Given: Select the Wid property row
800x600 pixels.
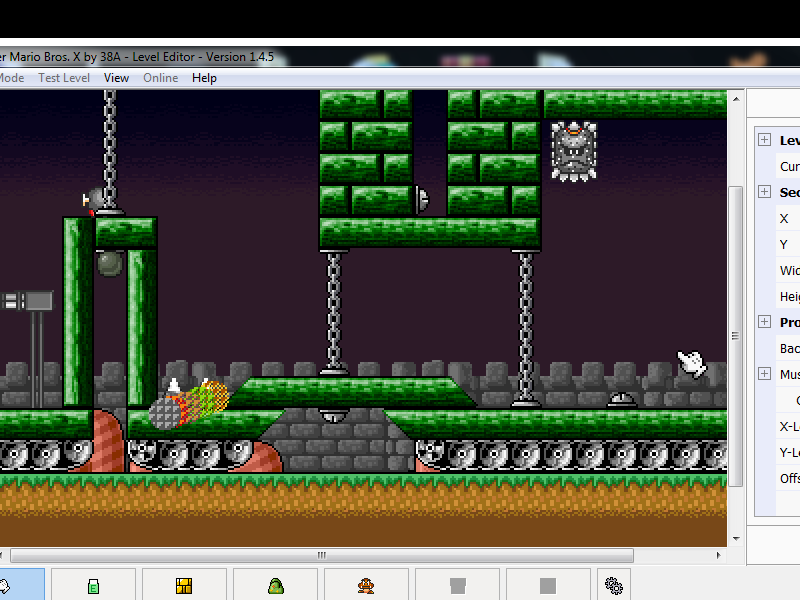Looking at the screenshot, I should coord(788,270).
